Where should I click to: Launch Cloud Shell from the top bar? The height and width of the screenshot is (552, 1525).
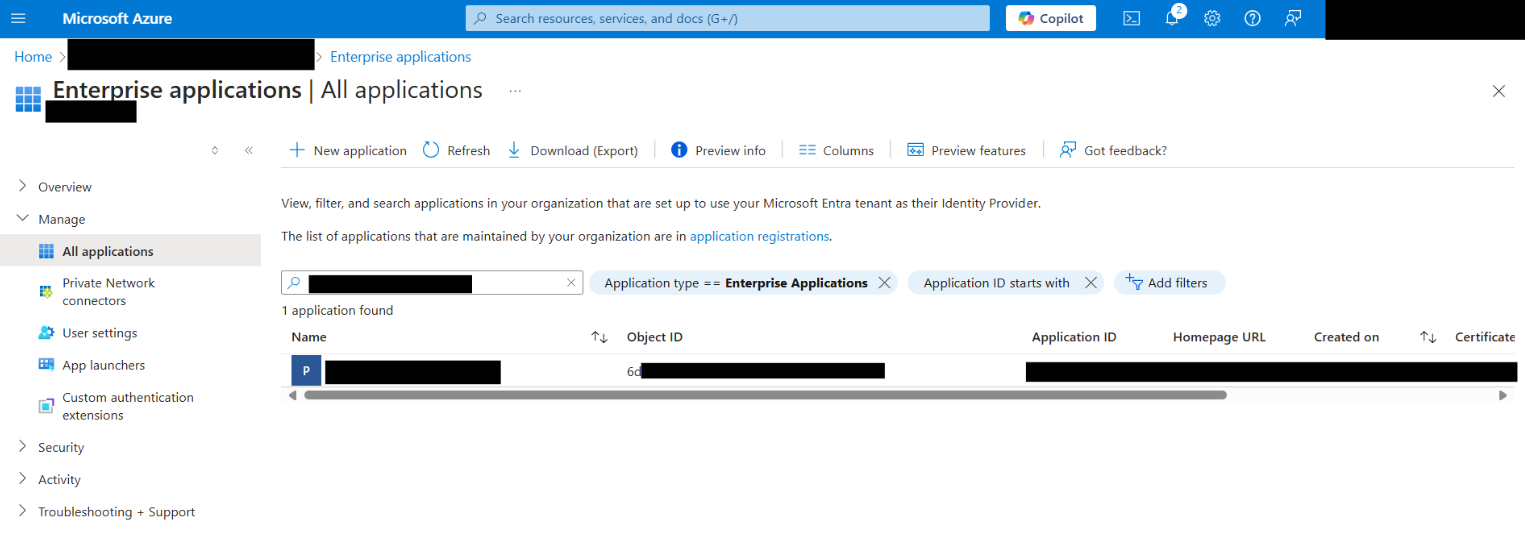point(1131,19)
